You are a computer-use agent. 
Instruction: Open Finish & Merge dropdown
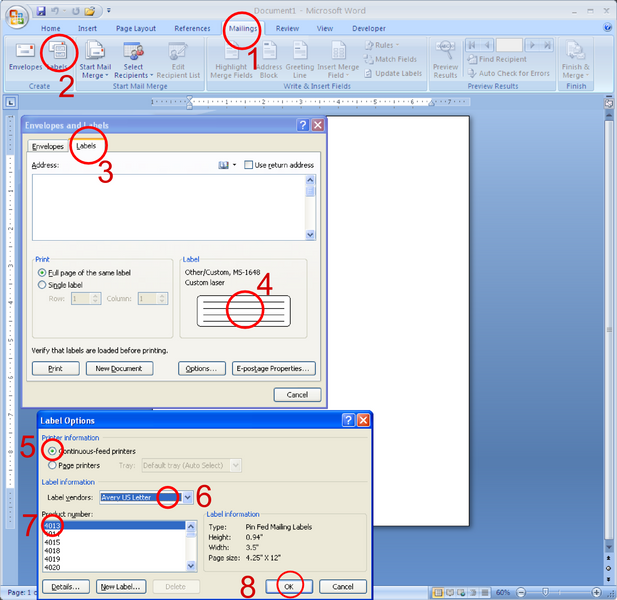575,60
